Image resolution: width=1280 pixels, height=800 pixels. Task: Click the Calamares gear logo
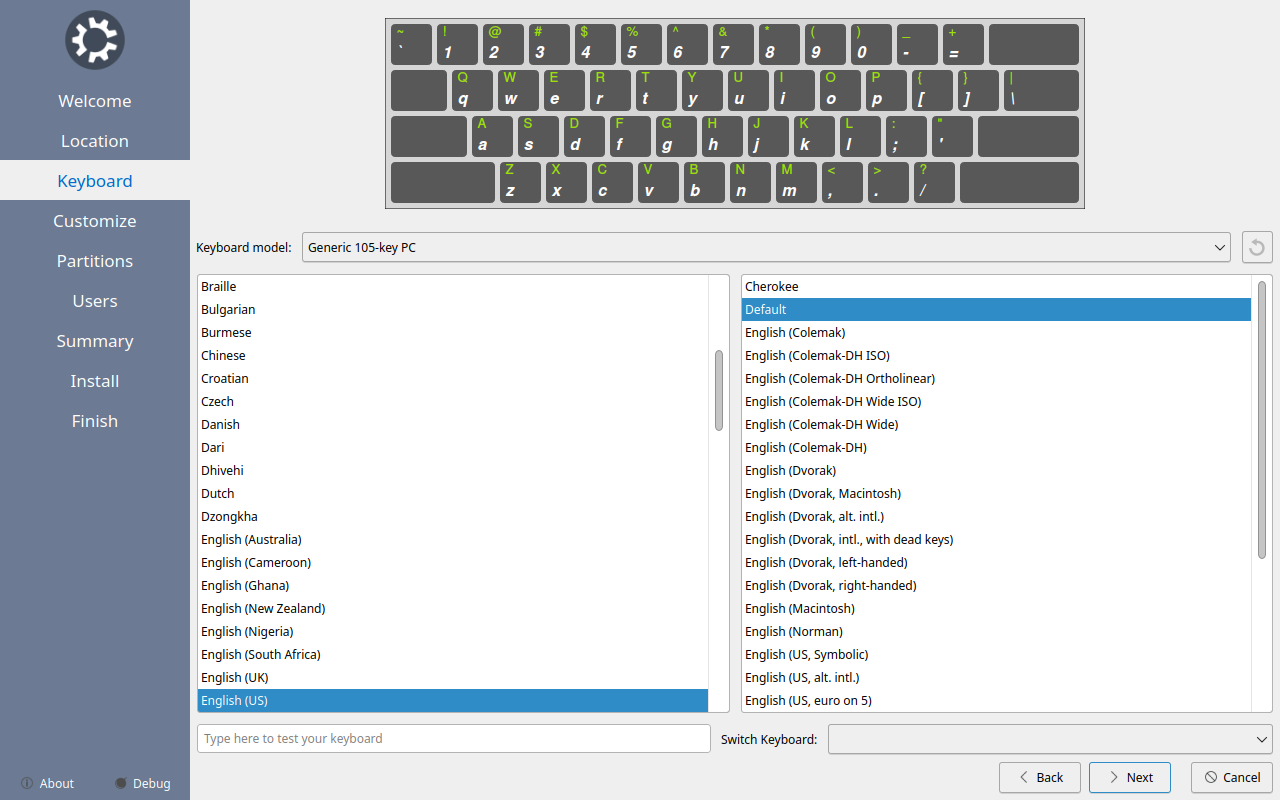click(x=95, y=40)
